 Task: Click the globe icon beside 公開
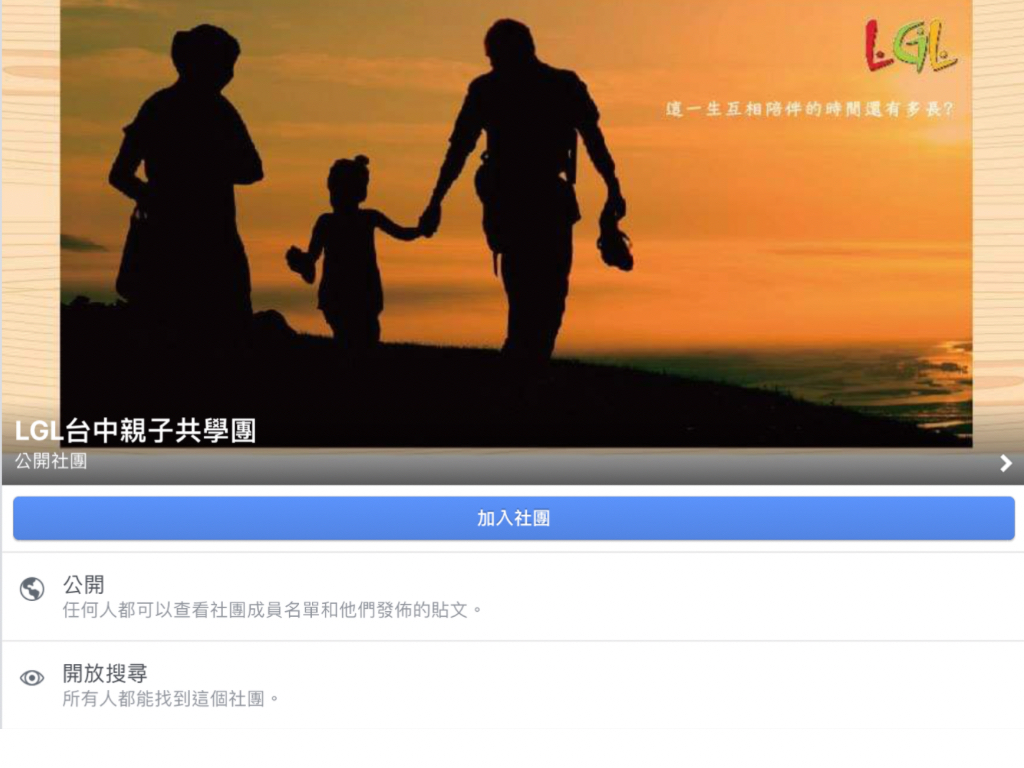pos(32,589)
